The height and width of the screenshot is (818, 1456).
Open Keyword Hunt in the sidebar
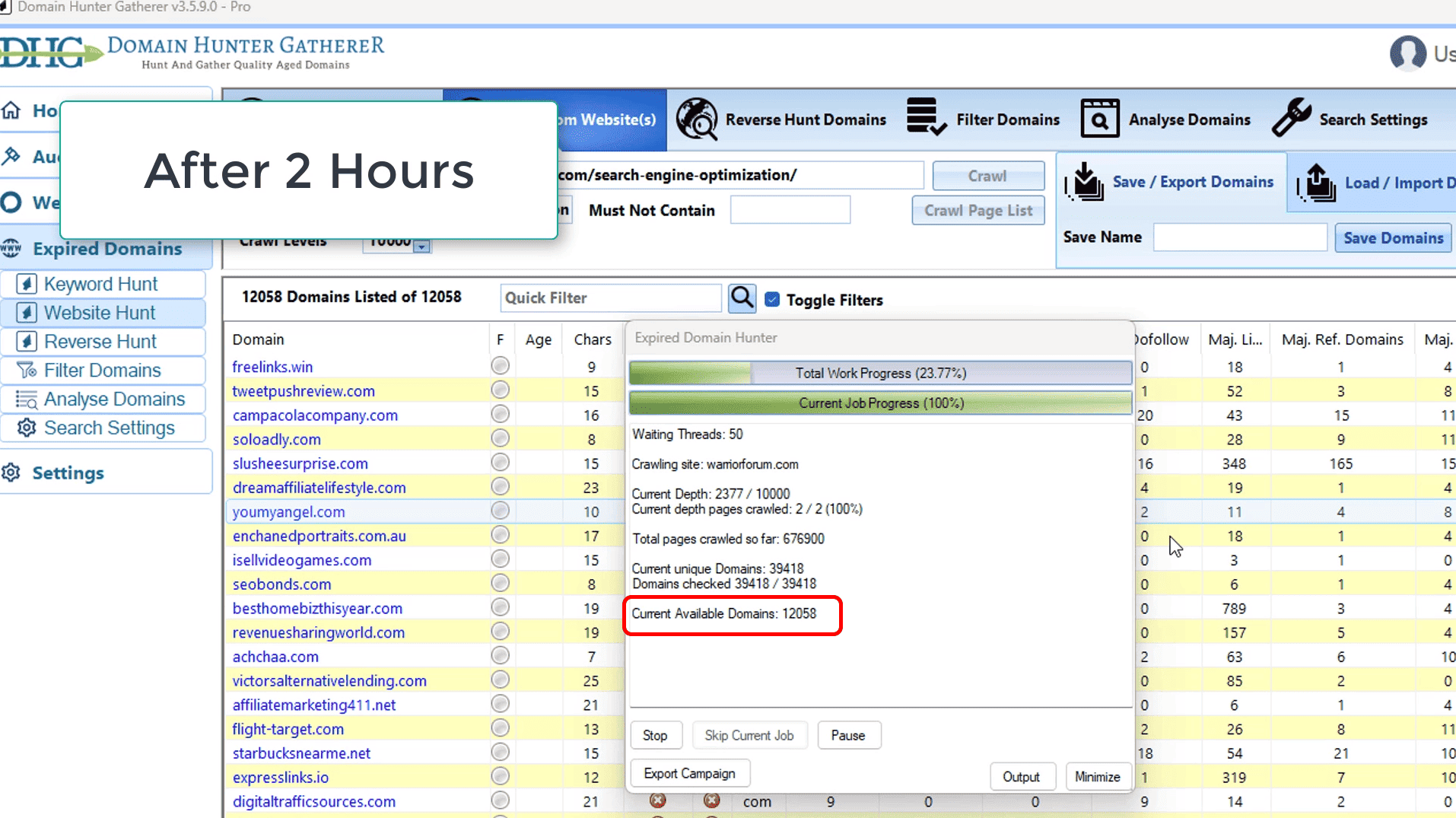[x=100, y=284]
